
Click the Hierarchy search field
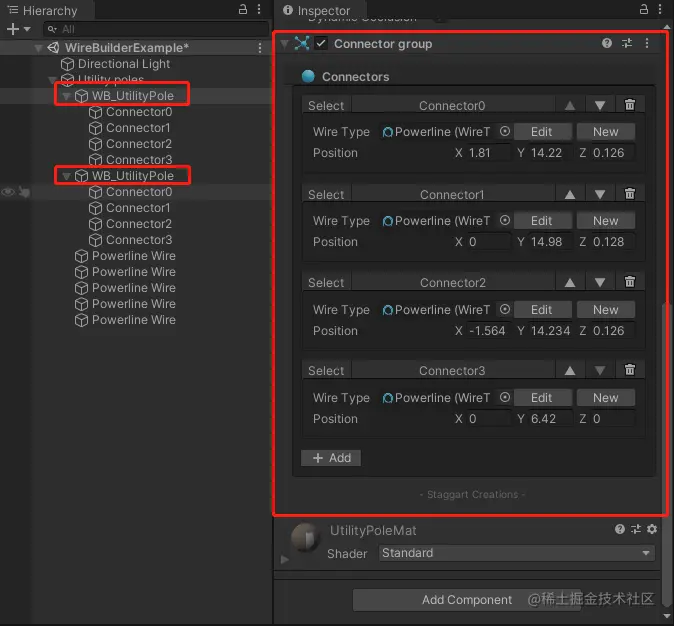click(x=156, y=29)
